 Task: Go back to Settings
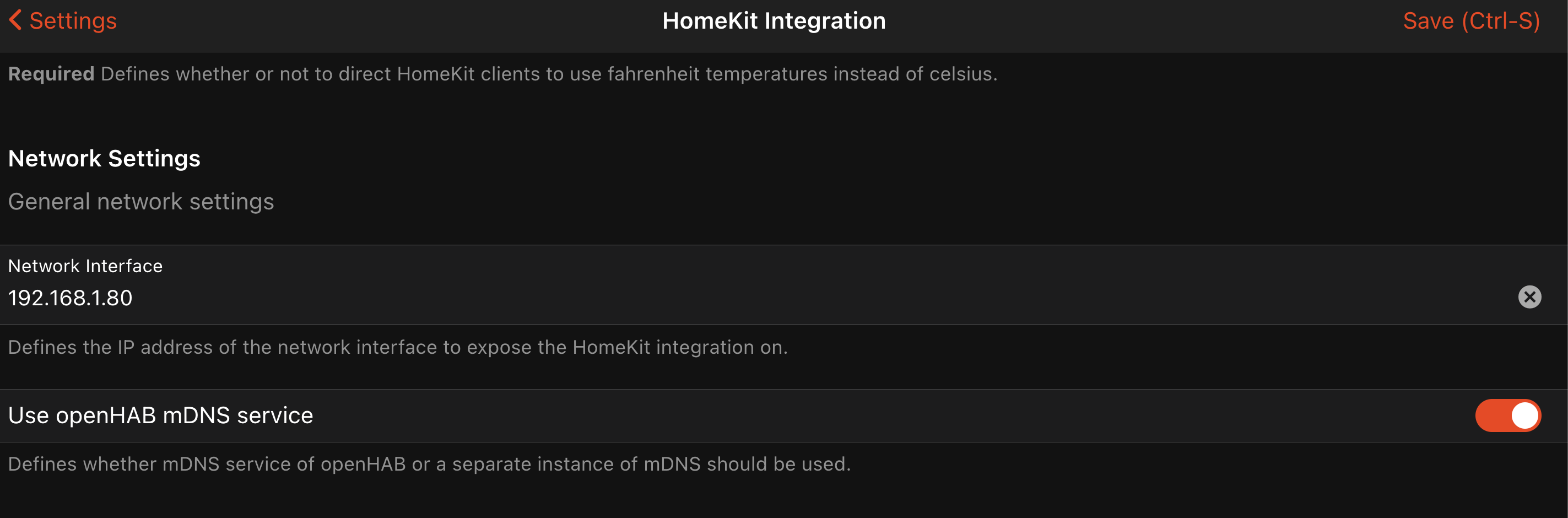72,21
